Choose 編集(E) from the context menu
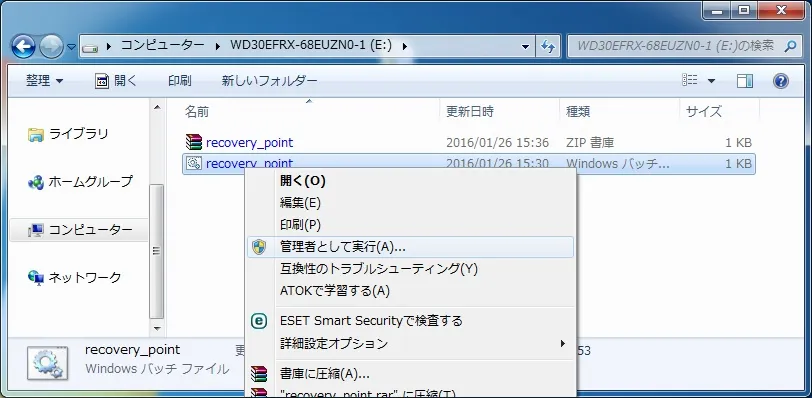Image resolution: width=812 pixels, height=398 pixels. 411,203
